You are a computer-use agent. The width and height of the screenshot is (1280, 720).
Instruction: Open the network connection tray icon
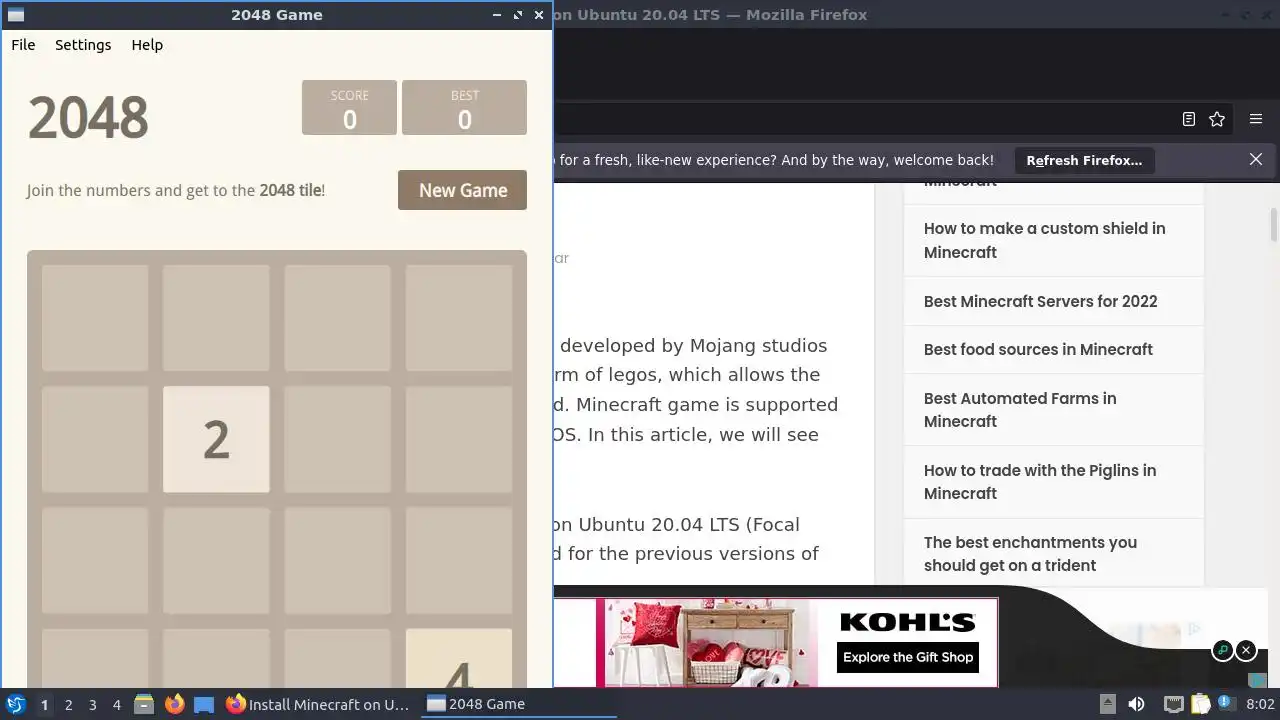1174,704
